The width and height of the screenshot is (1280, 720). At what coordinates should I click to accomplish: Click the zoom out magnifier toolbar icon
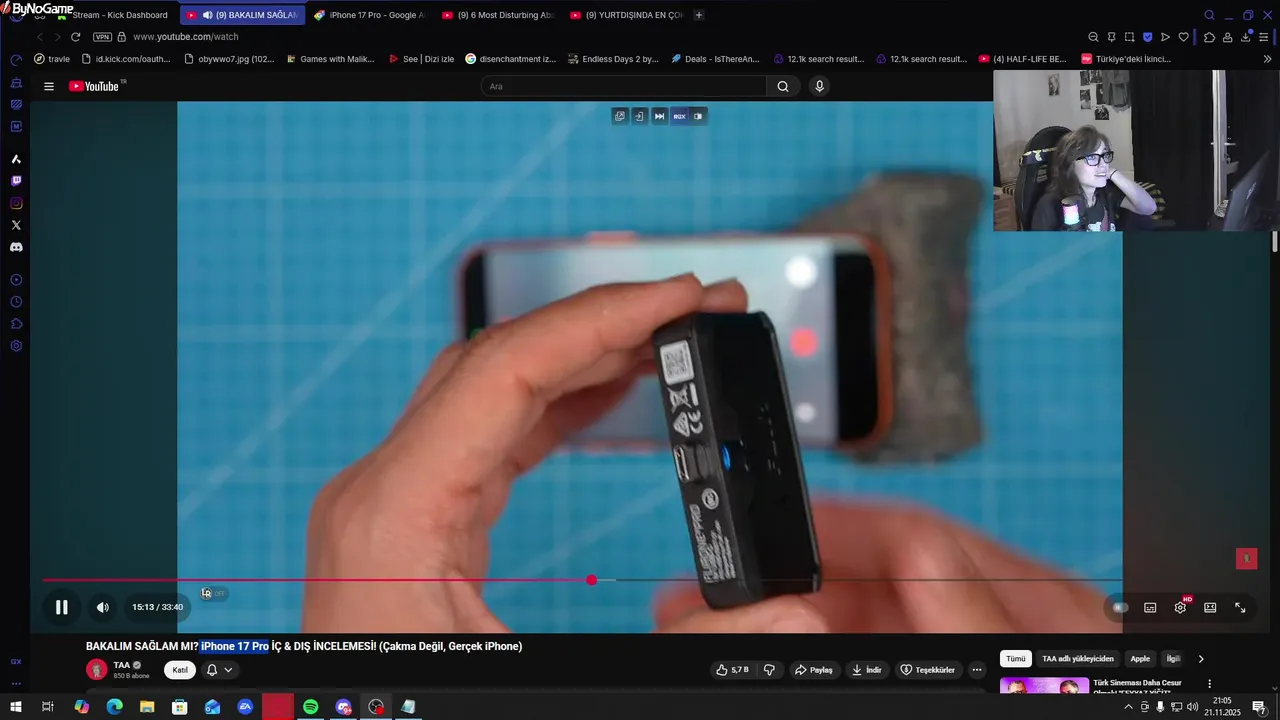coord(1093,37)
